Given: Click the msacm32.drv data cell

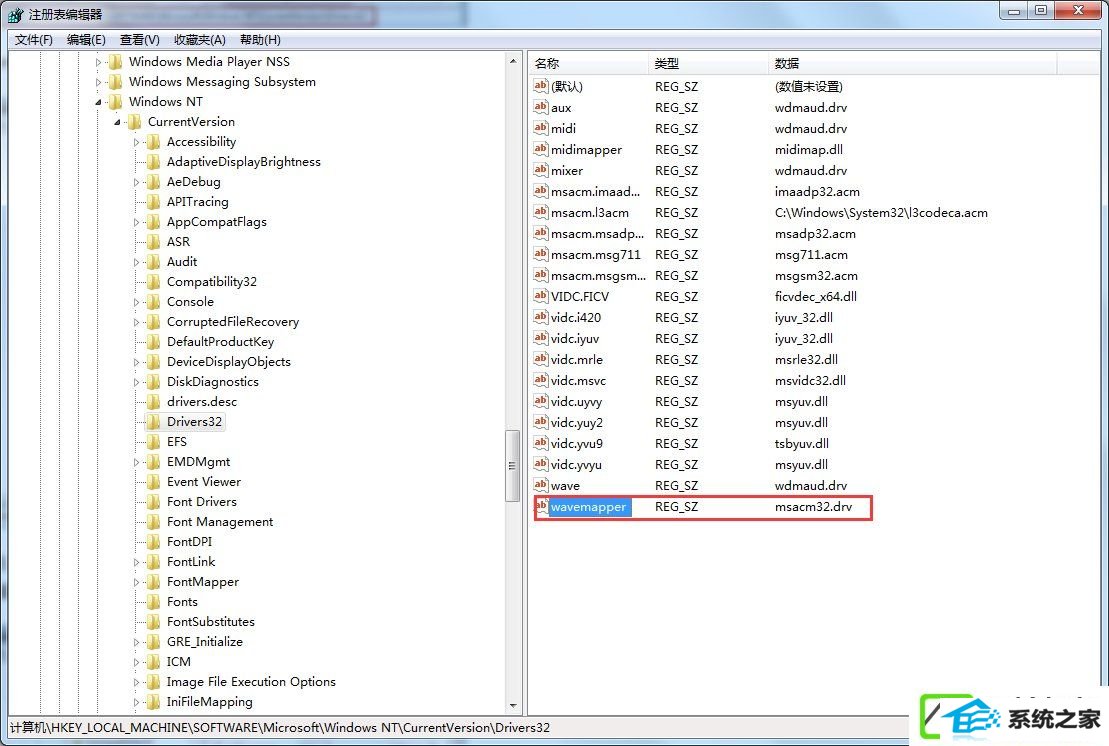Looking at the screenshot, I should [x=813, y=507].
